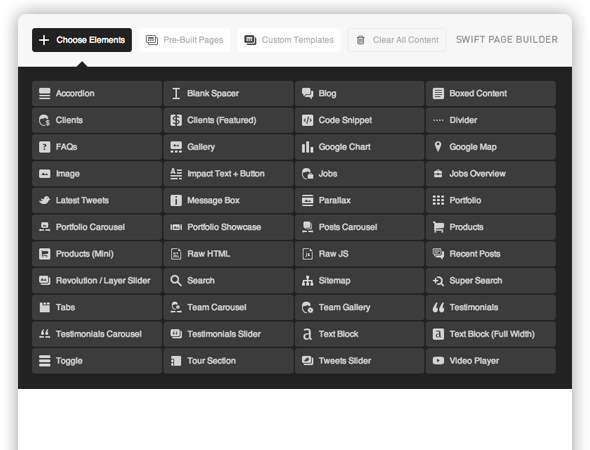
Task: Click the Accordion element icon
Action: click(44, 93)
